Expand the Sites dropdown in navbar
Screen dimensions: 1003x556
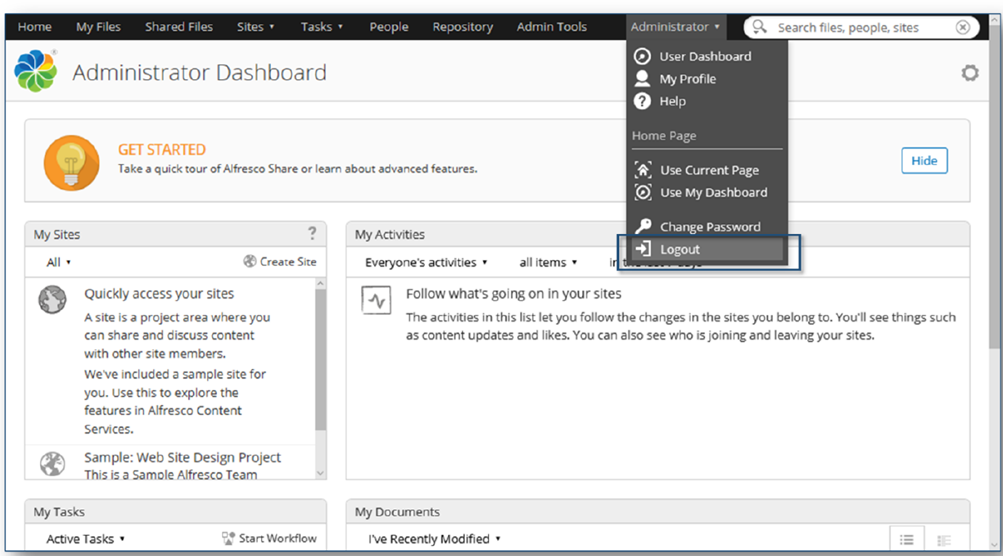[x=255, y=27]
